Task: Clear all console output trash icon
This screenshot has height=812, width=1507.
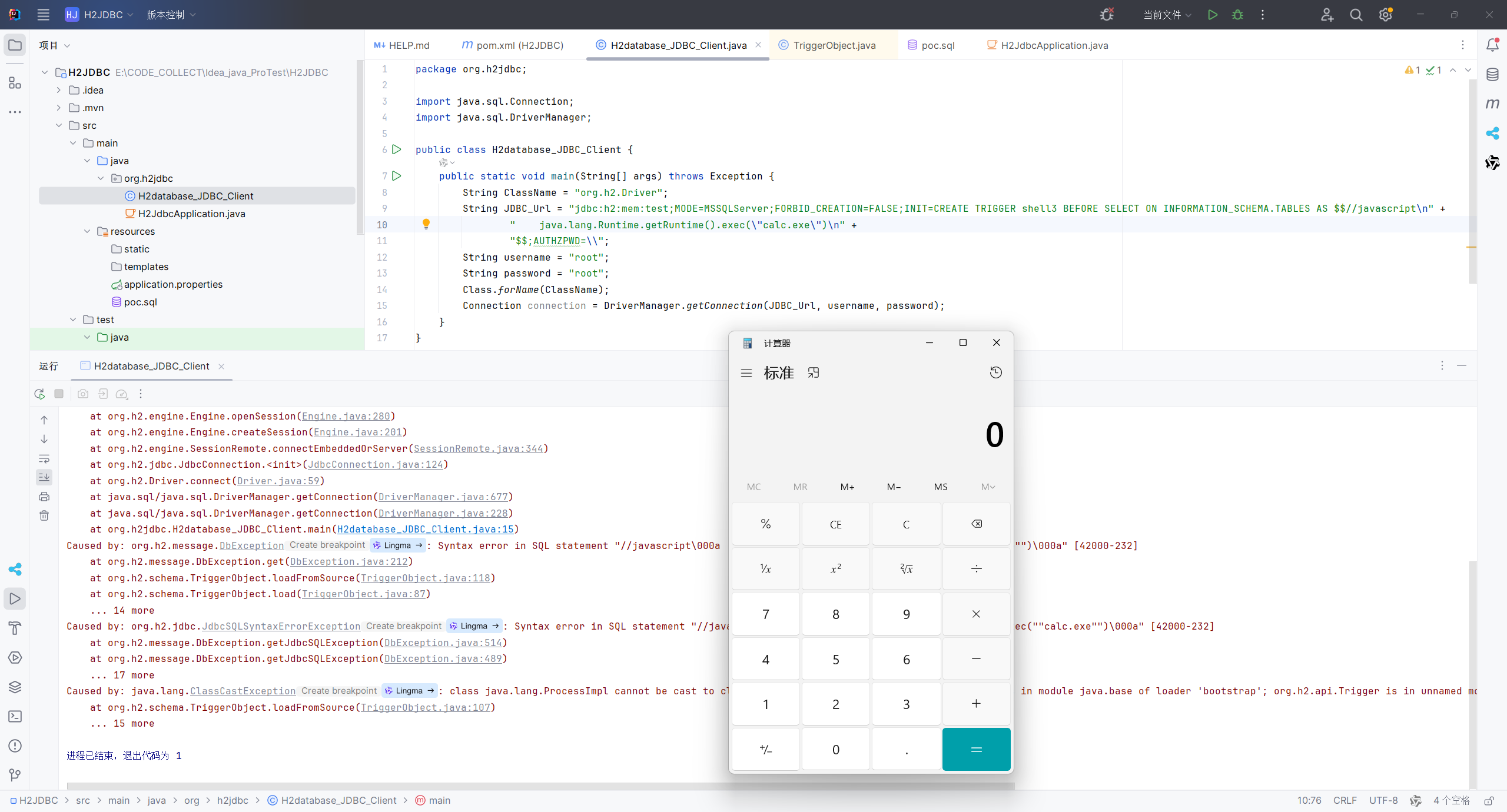Action: click(x=44, y=515)
